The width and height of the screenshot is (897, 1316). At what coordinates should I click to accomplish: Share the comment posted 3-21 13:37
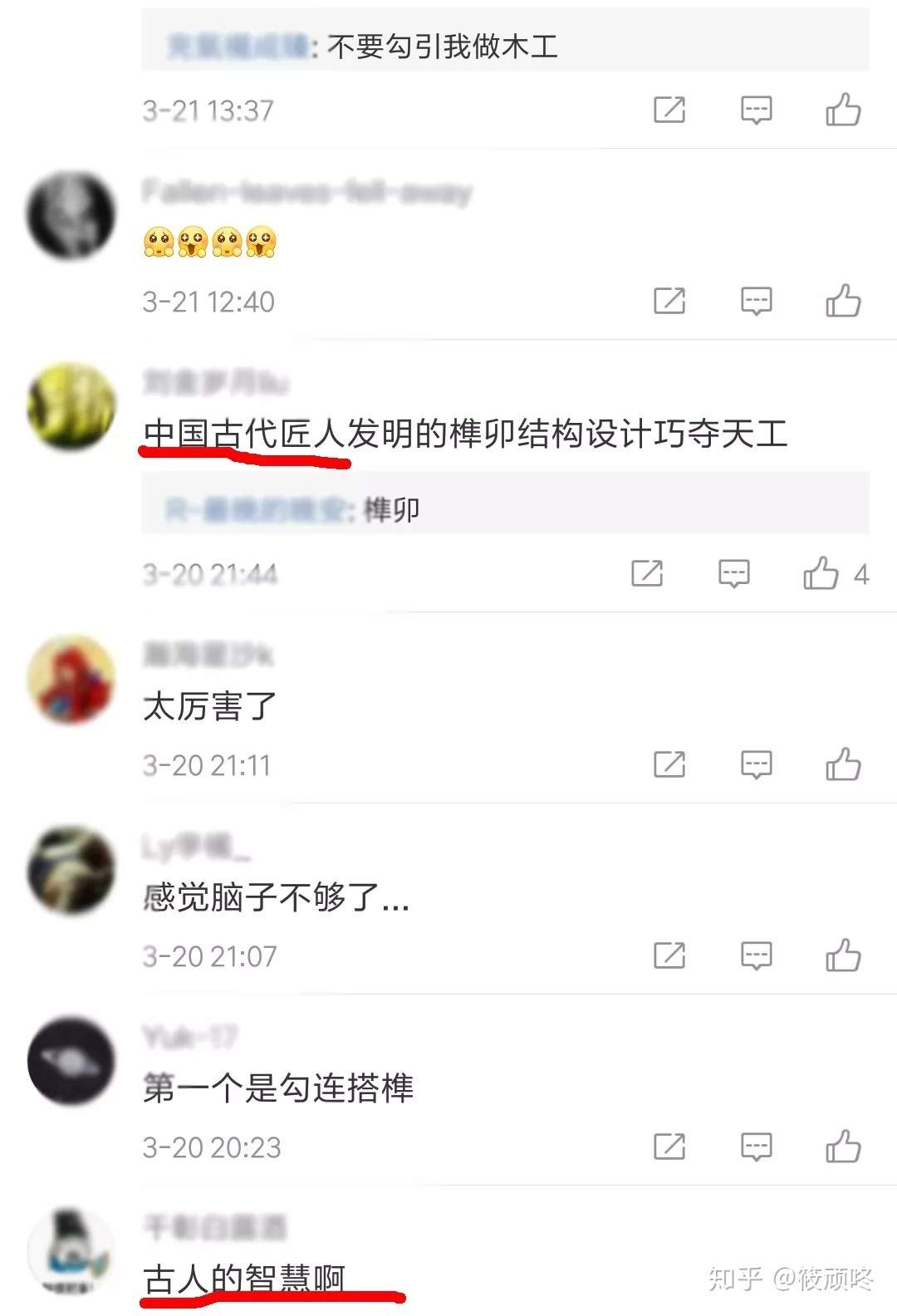pos(669,110)
